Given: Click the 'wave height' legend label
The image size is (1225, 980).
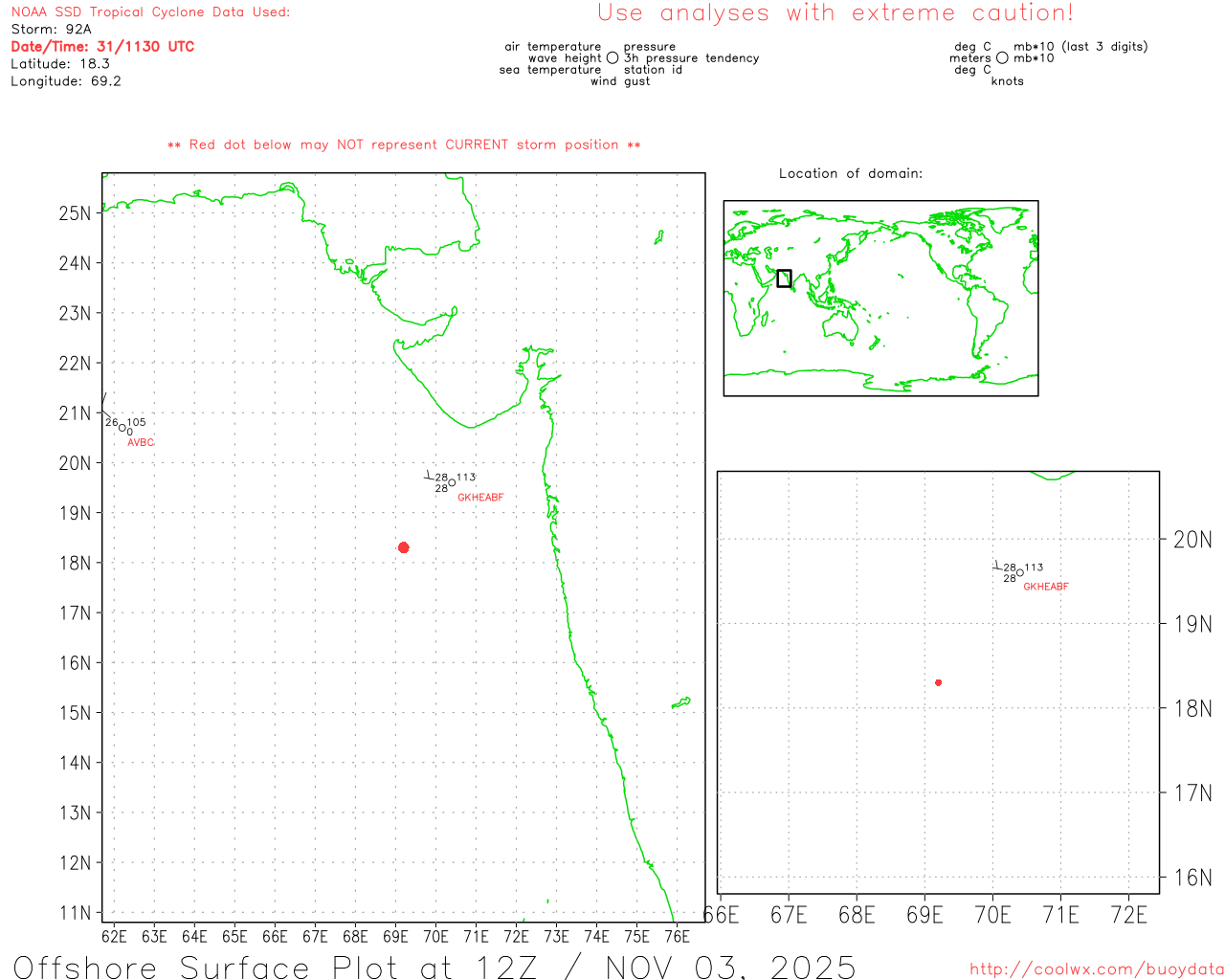Looking at the screenshot, I should point(566,58).
